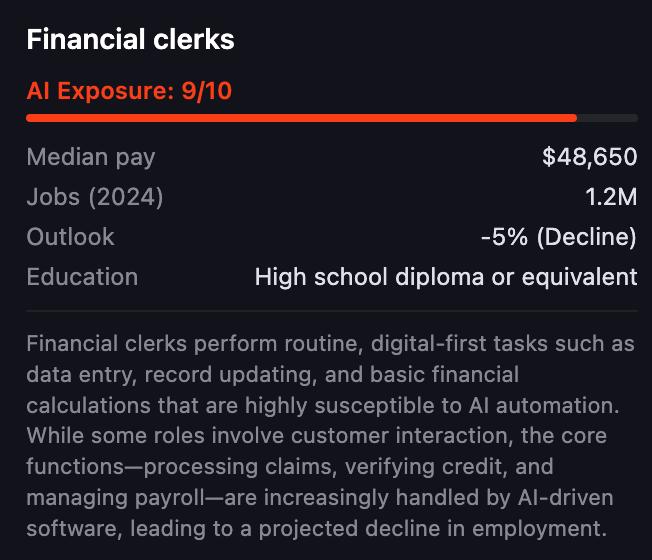The width and height of the screenshot is (652, 560).
Task: Click the -5% (Decline) outlook value
Action: [558, 237]
